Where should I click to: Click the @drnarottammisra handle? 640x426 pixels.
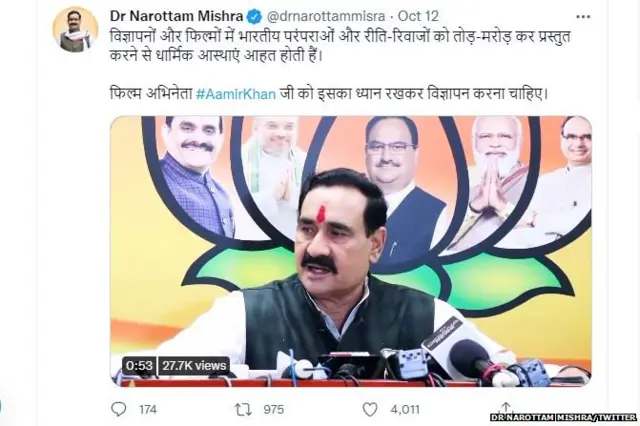coord(326,16)
